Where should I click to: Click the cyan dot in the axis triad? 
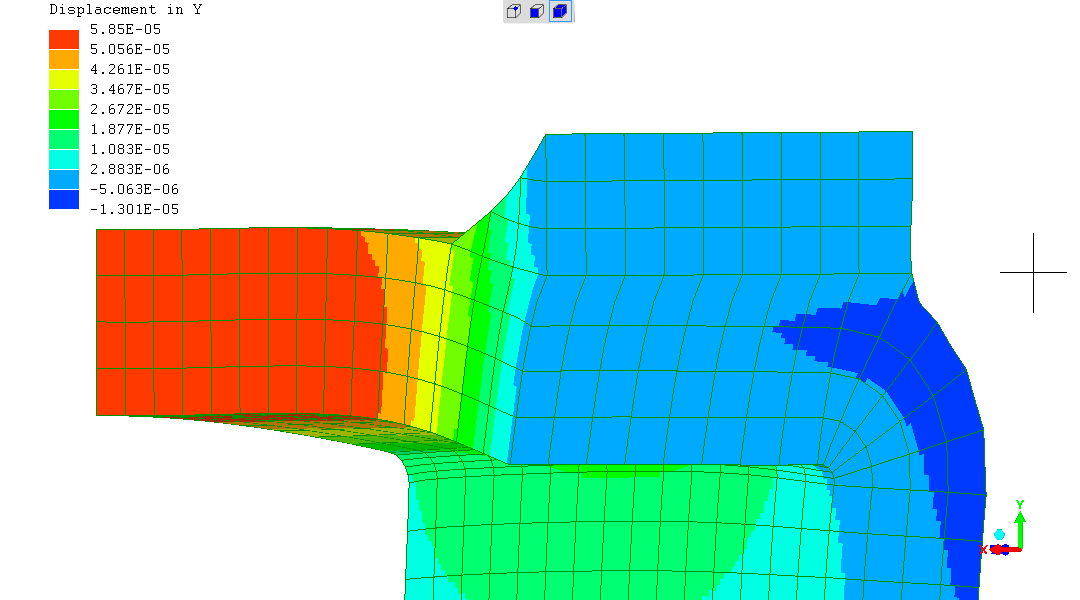[x=999, y=535]
